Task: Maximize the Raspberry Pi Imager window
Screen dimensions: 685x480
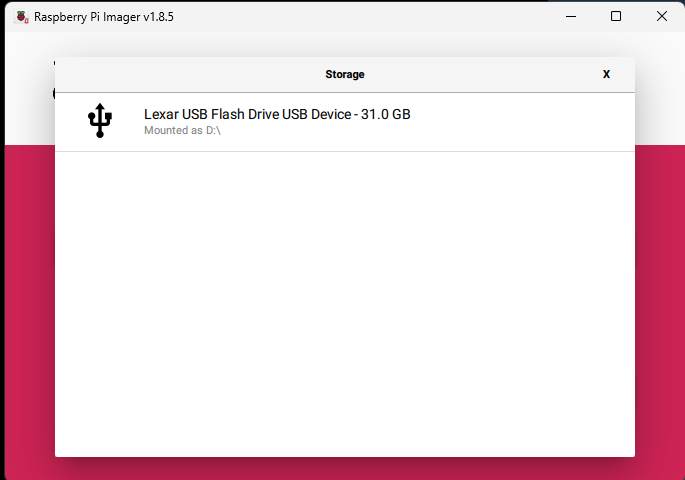Action: [x=616, y=17]
